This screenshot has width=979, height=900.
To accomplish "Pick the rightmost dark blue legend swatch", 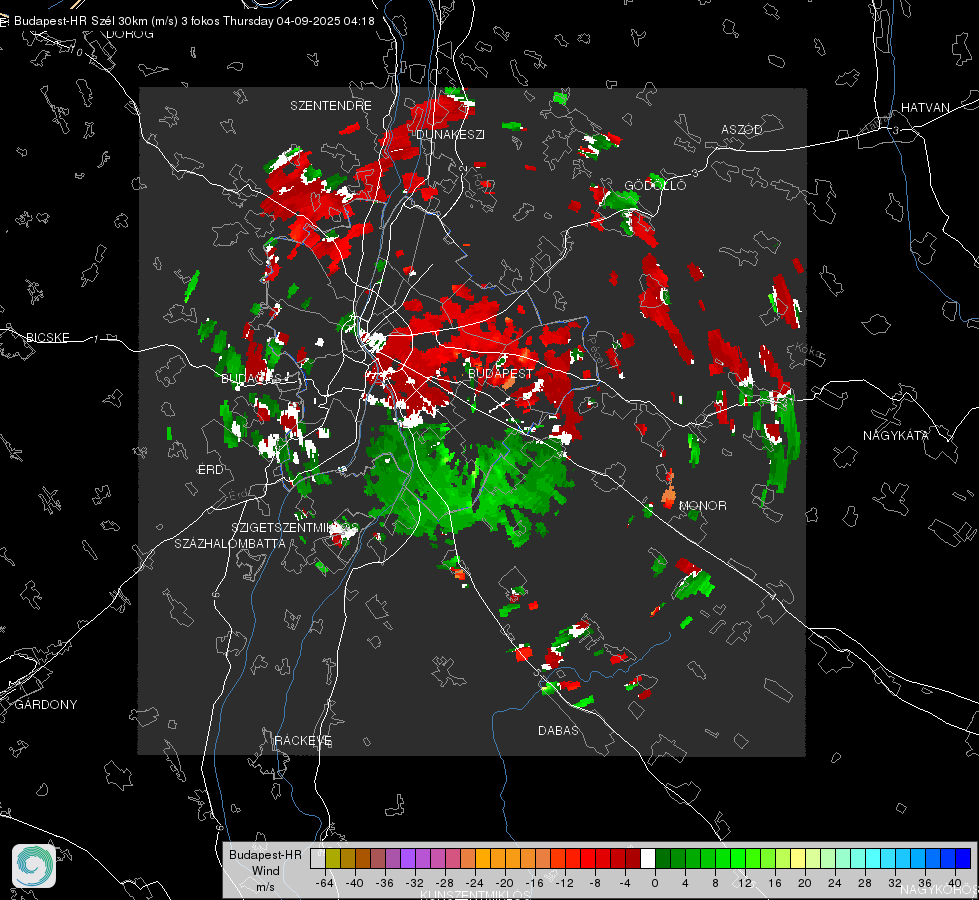I will pyautogui.click(x=963, y=859).
